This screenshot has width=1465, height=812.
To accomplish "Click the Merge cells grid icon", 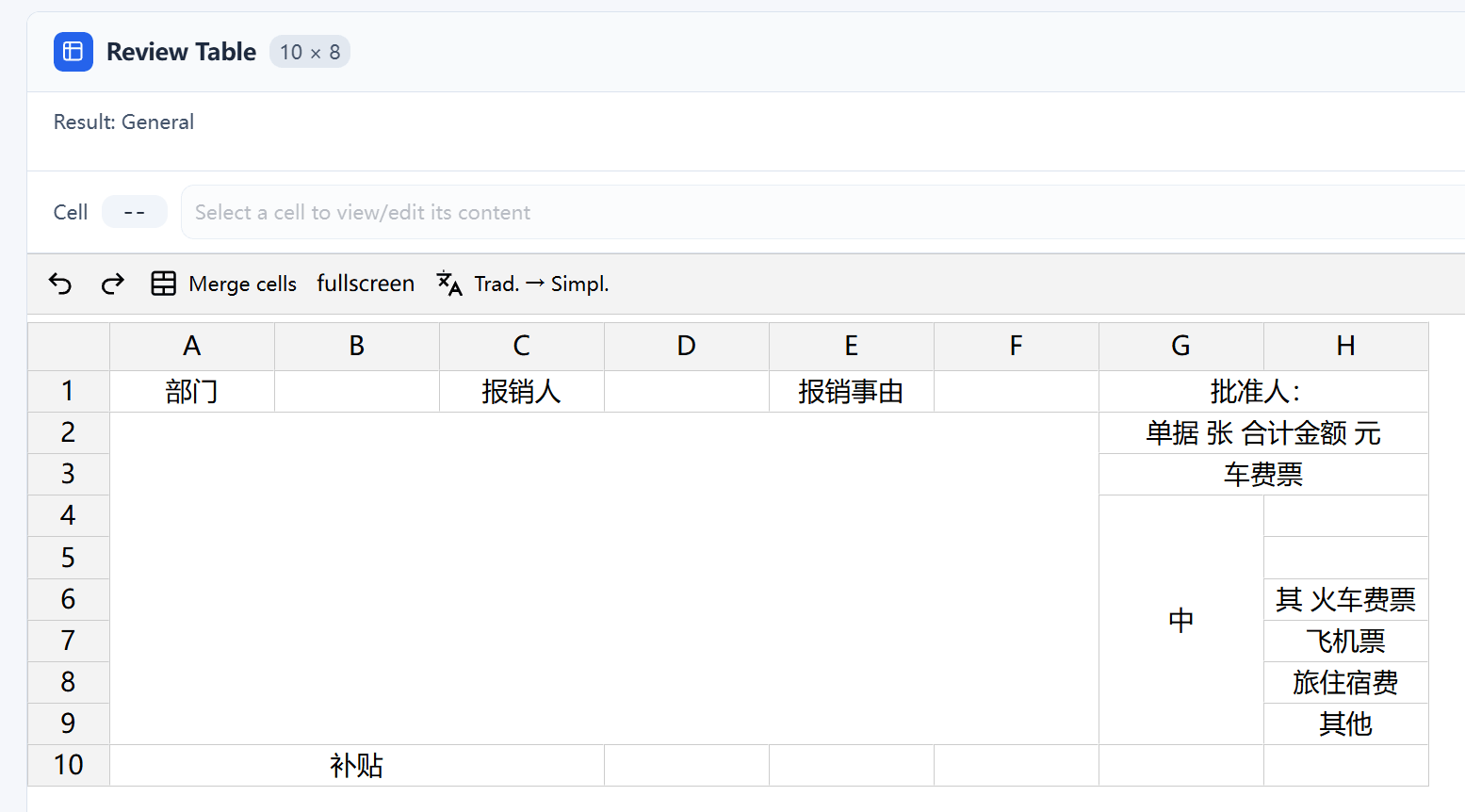I will 164,284.
